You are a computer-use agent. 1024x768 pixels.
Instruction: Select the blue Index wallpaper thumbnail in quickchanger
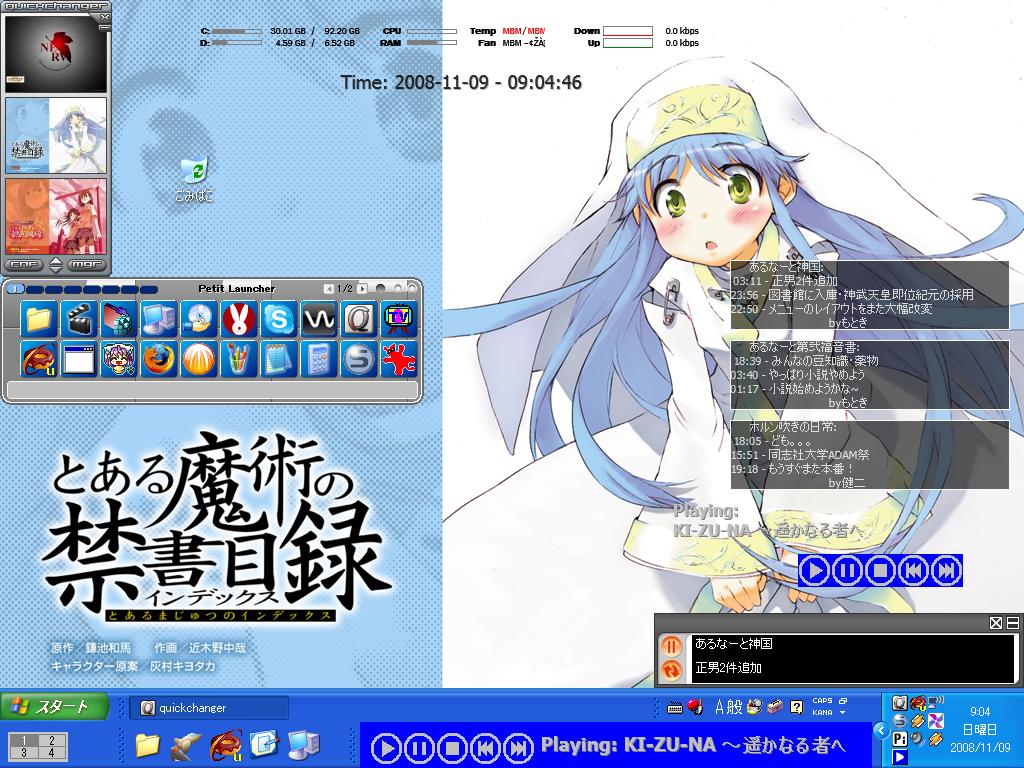point(56,136)
